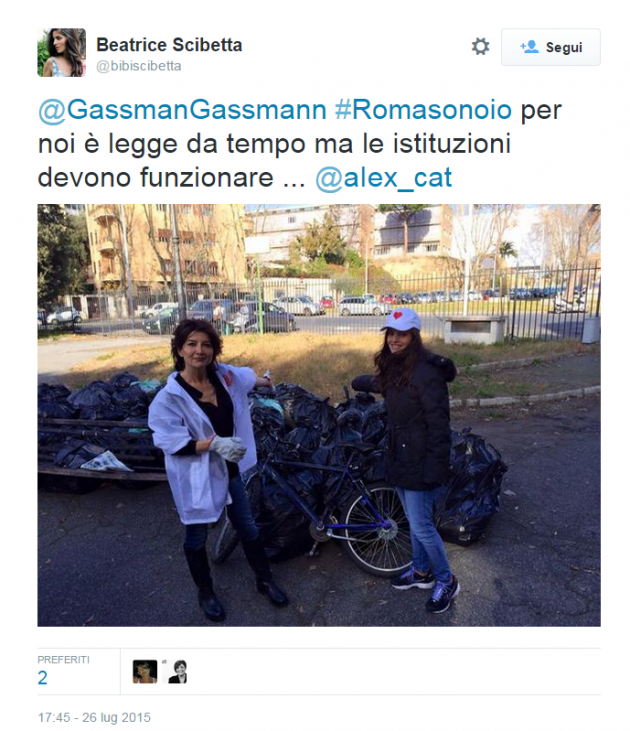Open Beatrice Scibetta's profile avatar
Viewport: 630px width, 731px height.
tap(62, 52)
